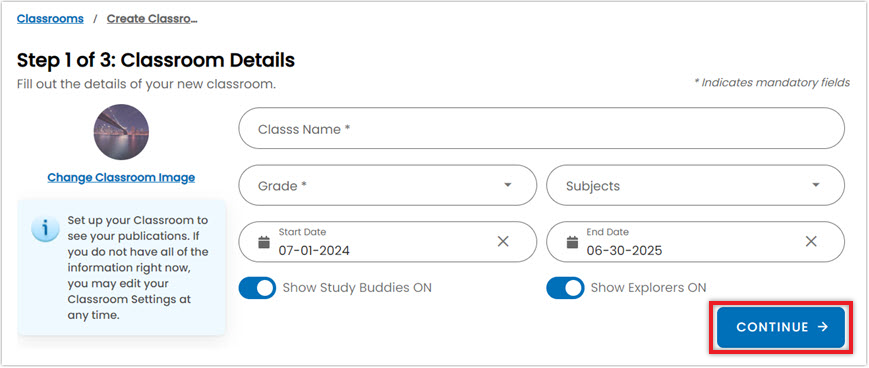Screen dimensions: 869x368
Task: Toggle Show Study Buddies switch off
Action: (x=257, y=288)
